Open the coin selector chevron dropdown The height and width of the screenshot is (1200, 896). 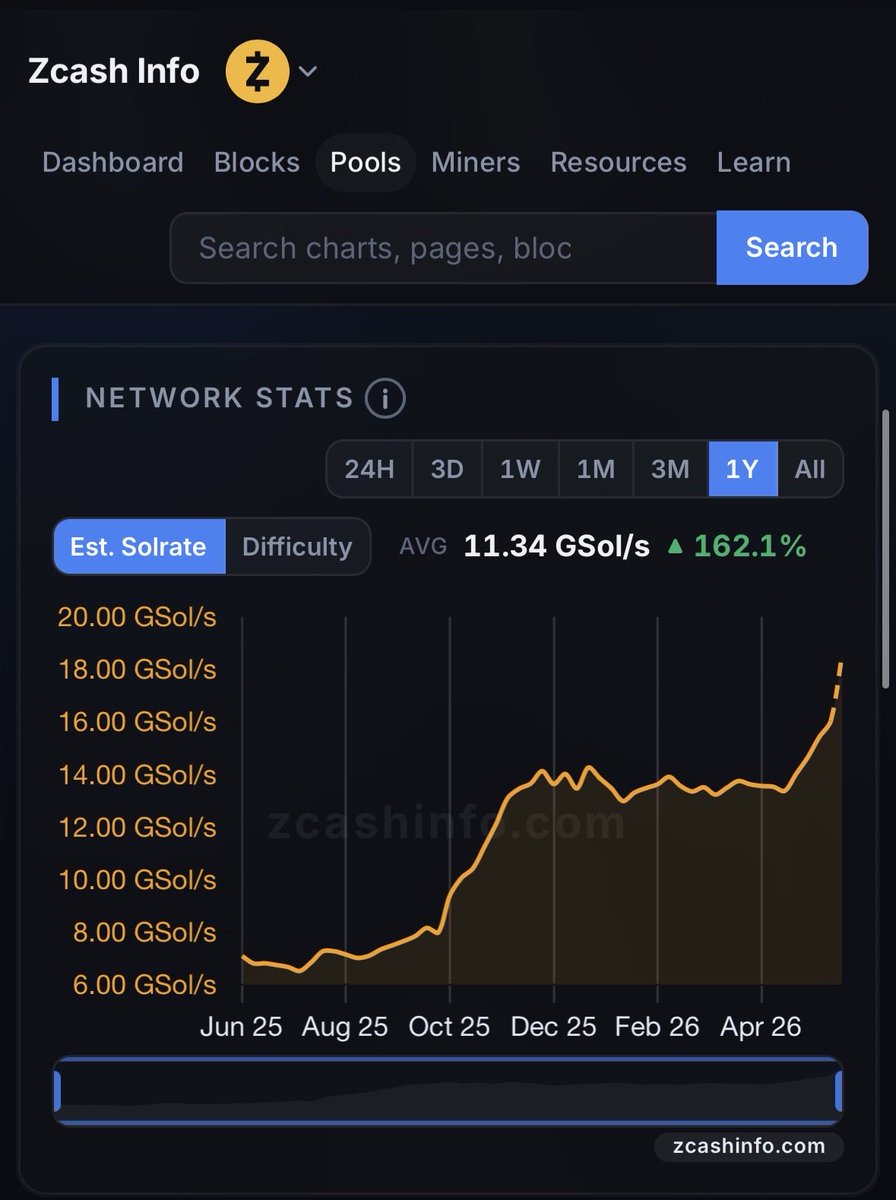(308, 72)
